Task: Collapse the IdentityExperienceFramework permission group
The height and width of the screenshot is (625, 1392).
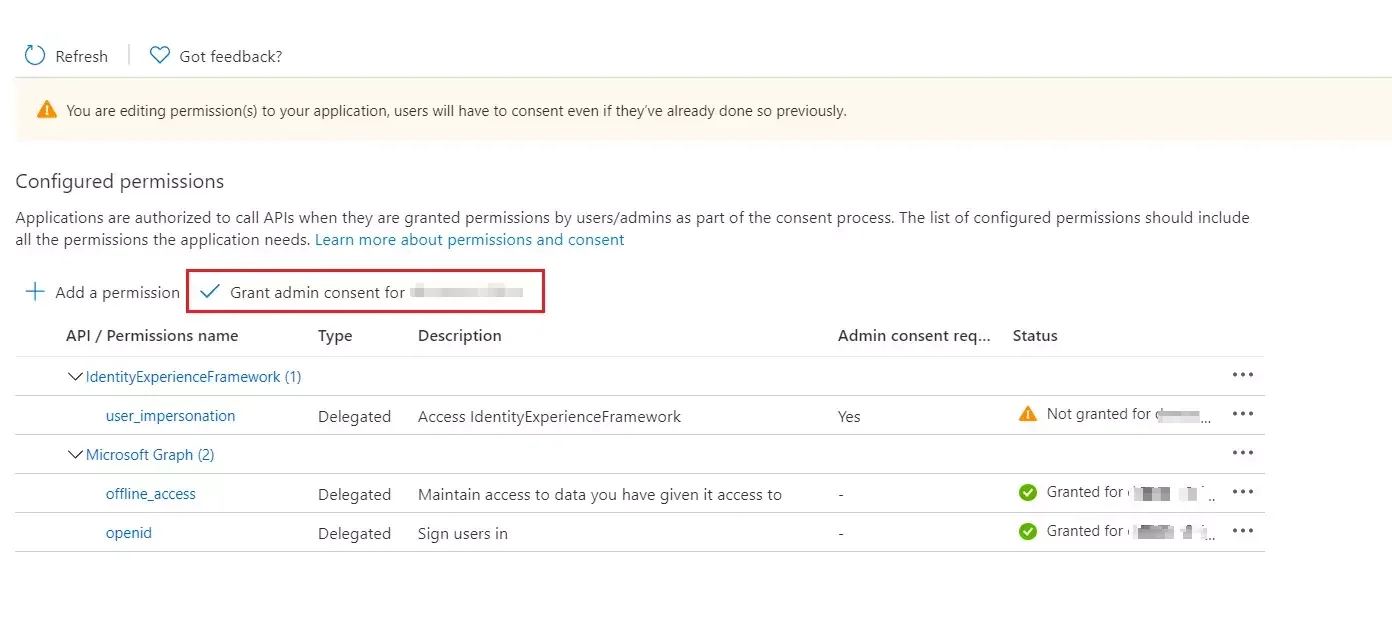Action: 75,376
